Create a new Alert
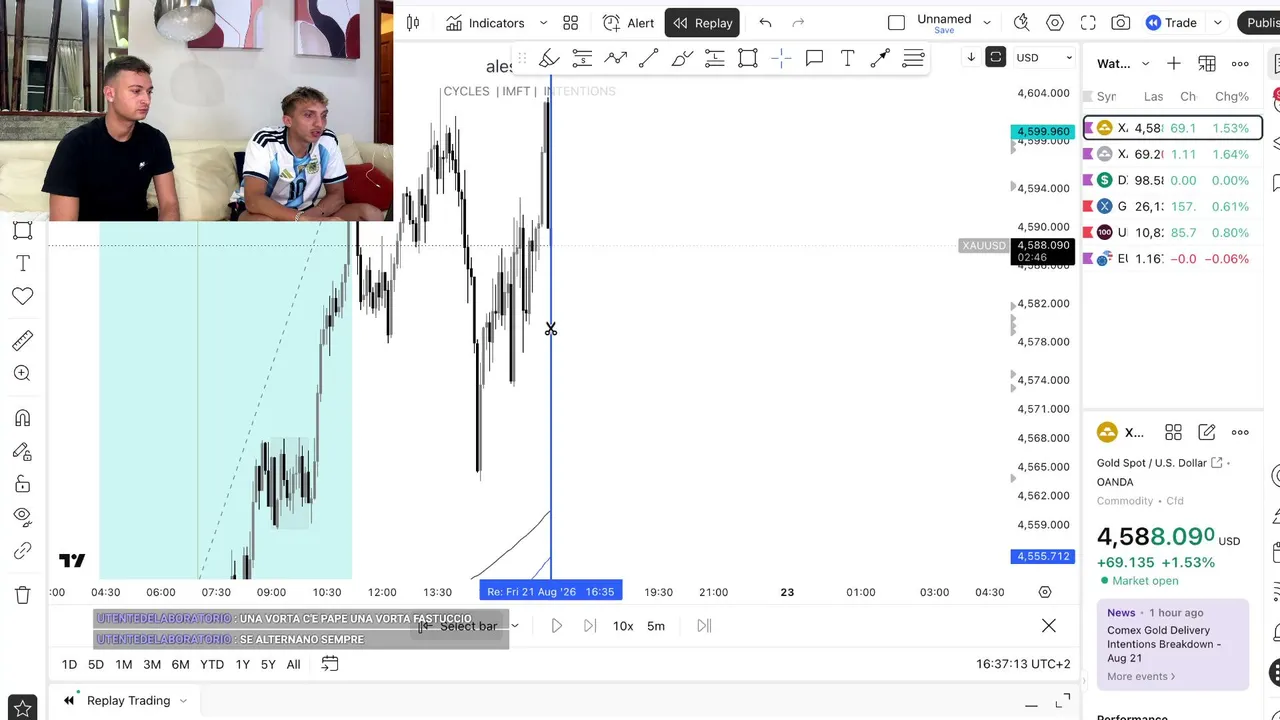1280x720 pixels. coord(629,23)
